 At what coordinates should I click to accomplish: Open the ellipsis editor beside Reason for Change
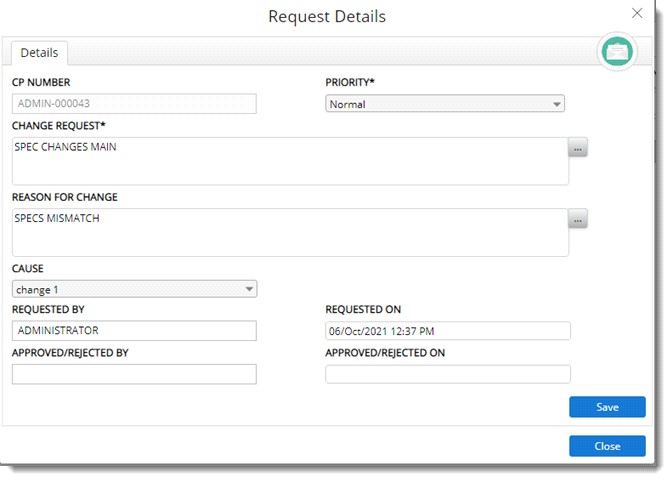tap(578, 219)
